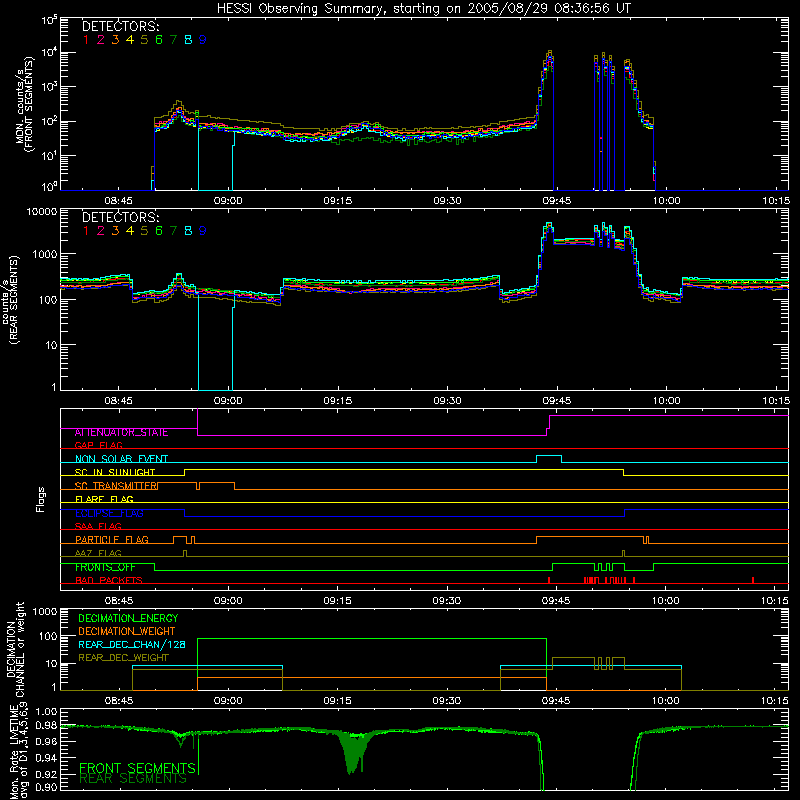This screenshot has height=800, width=800.
Task: Click the 10:00 tick label under the rear segments plot
Action: pos(666,401)
